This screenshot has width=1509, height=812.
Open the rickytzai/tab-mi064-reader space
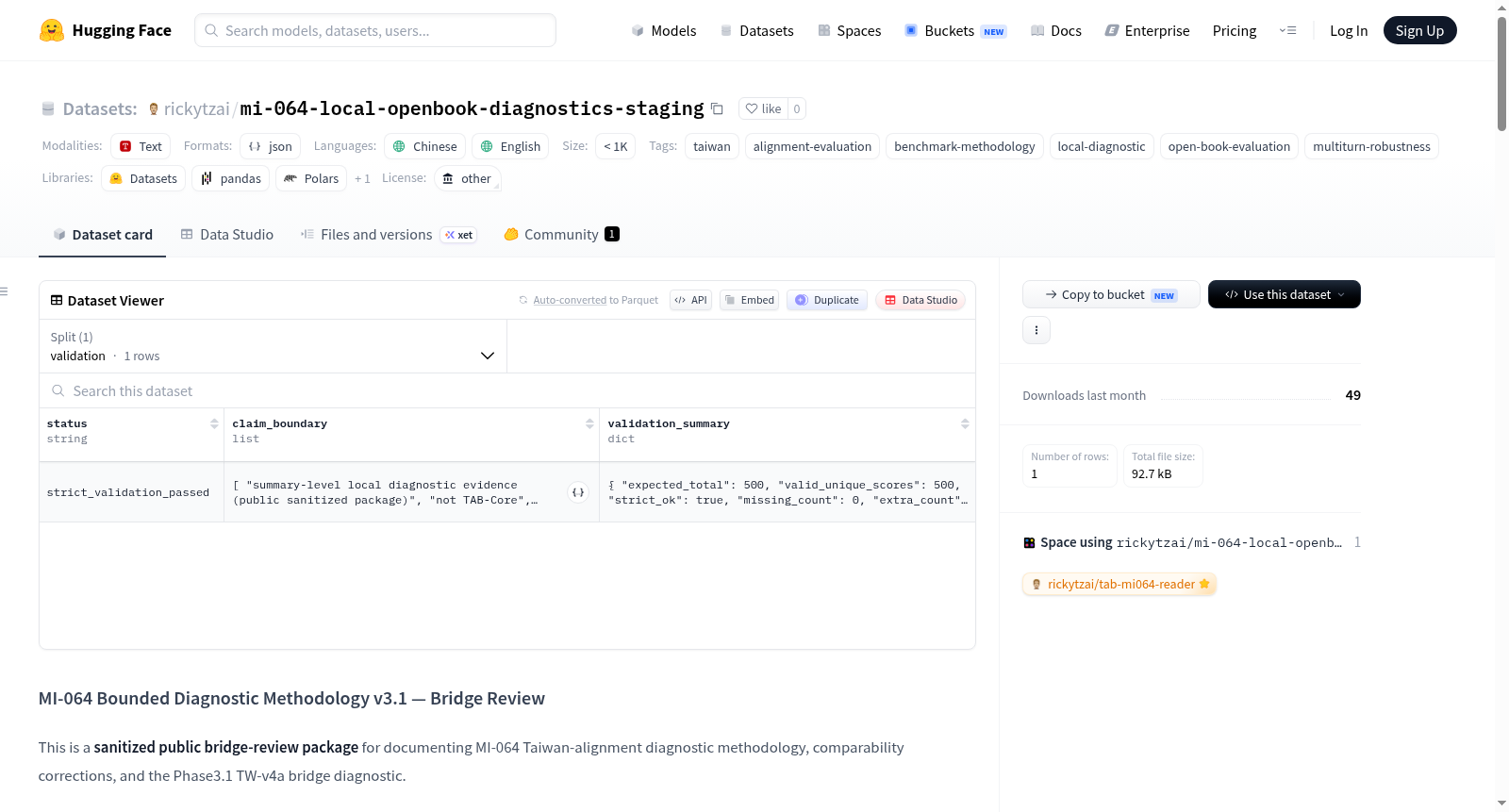coord(1119,585)
